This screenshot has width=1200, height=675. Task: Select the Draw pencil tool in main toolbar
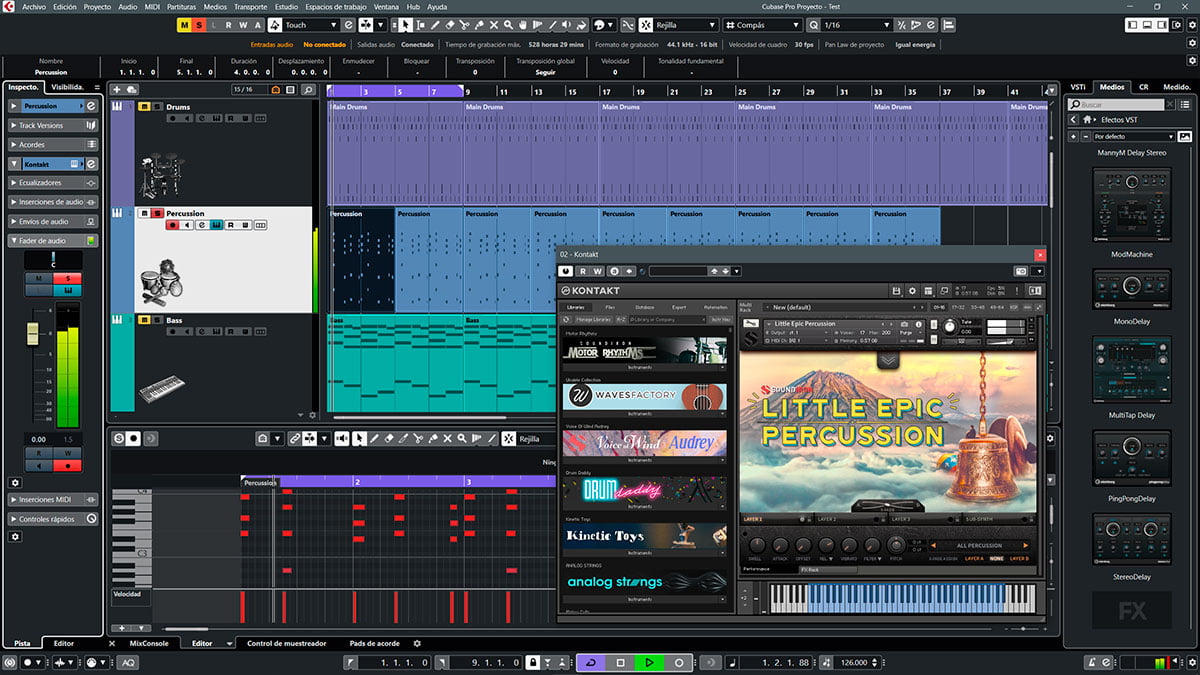pyautogui.click(x=434, y=25)
